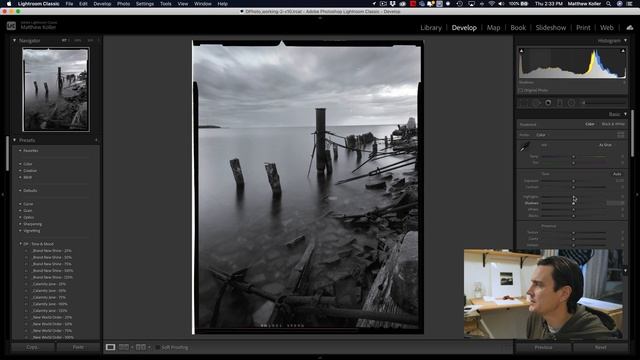This screenshot has height=360, width=640.
Task: Enable the Soft Proofing checkbox
Action: point(158,347)
